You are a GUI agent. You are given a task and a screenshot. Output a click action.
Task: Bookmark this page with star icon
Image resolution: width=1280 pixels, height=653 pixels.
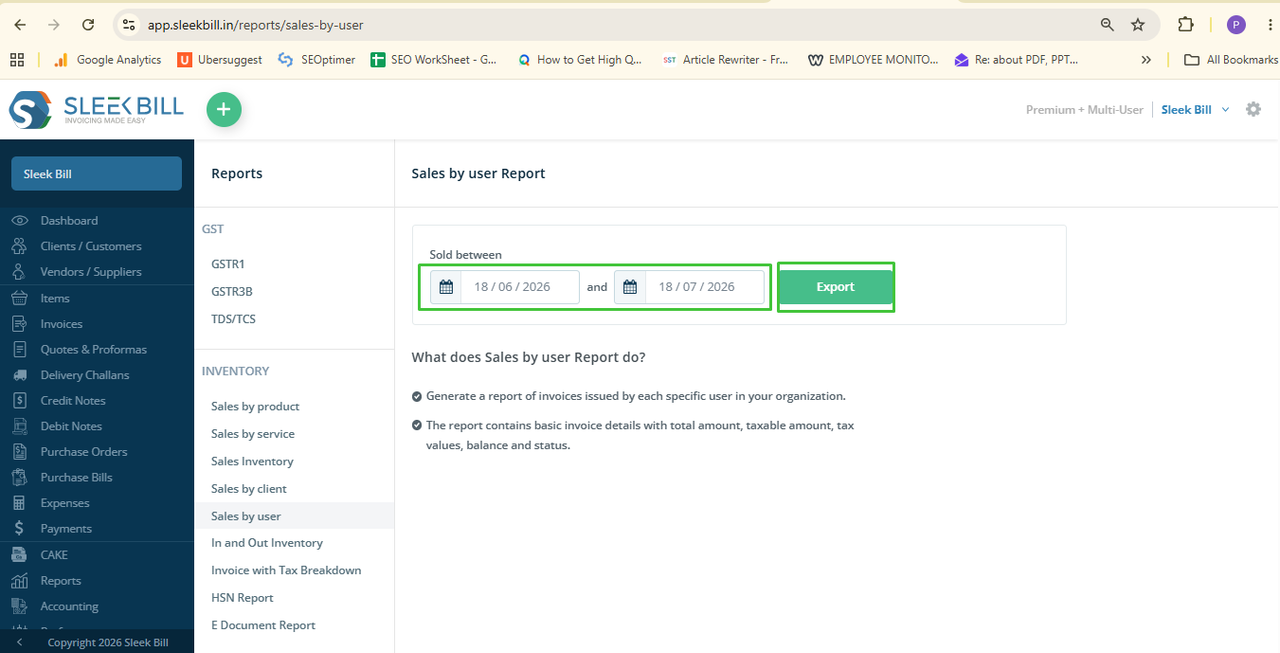[1137, 25]
